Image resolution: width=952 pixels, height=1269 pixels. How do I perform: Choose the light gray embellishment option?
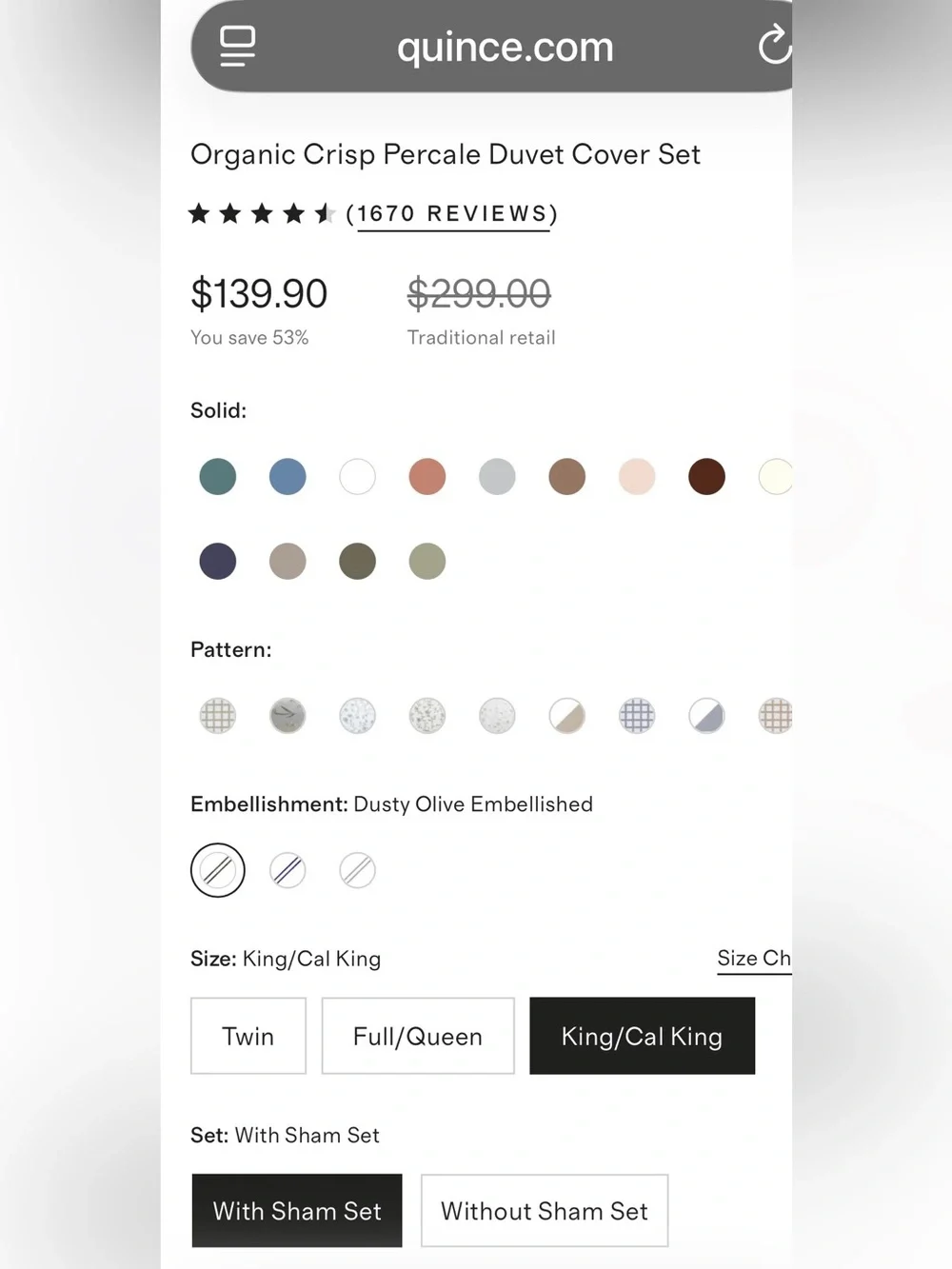pyautogui.click(x=358, y=870)
